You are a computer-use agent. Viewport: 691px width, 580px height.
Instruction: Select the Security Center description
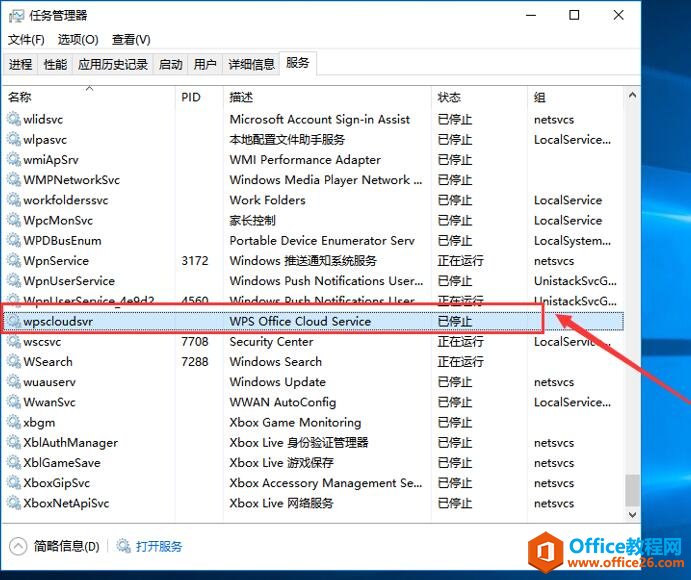271,342
